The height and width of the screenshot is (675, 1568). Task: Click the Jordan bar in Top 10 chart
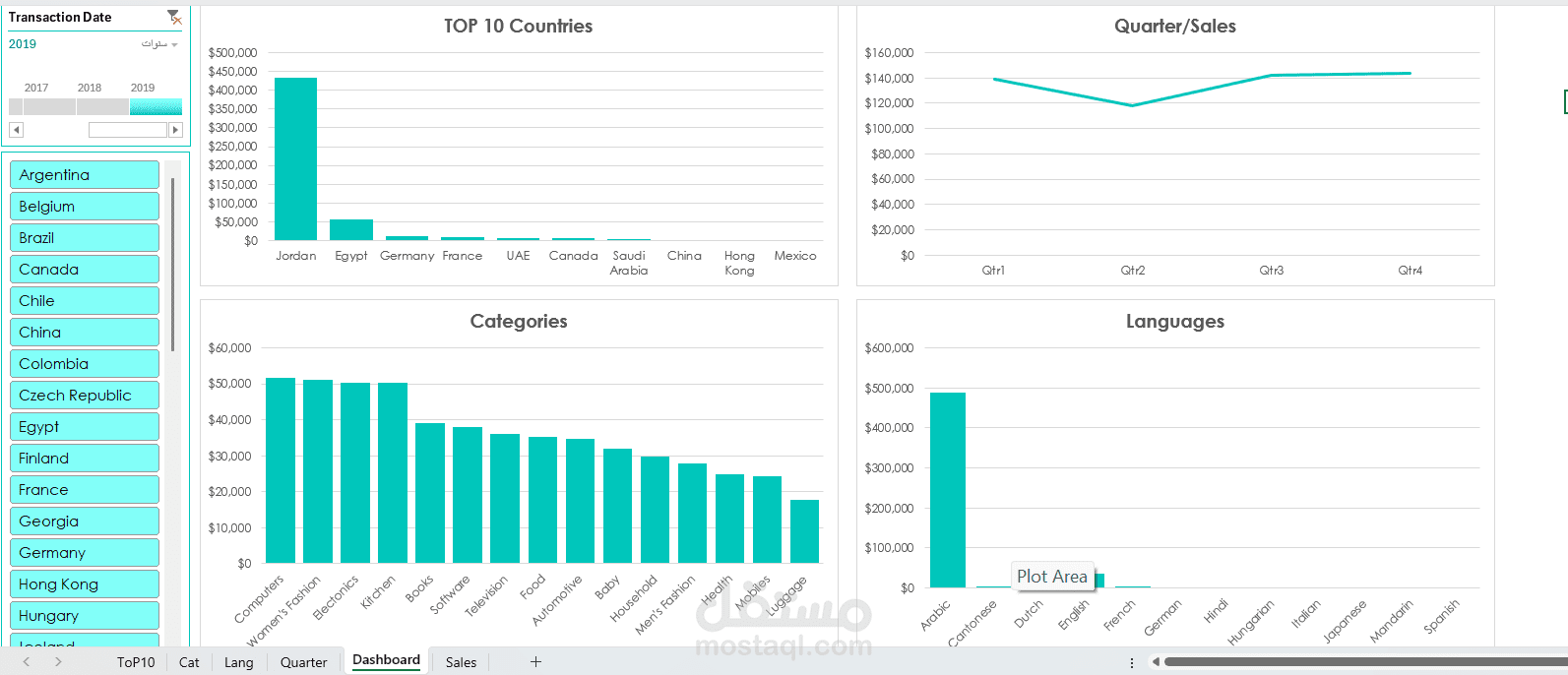pos(295,158)
